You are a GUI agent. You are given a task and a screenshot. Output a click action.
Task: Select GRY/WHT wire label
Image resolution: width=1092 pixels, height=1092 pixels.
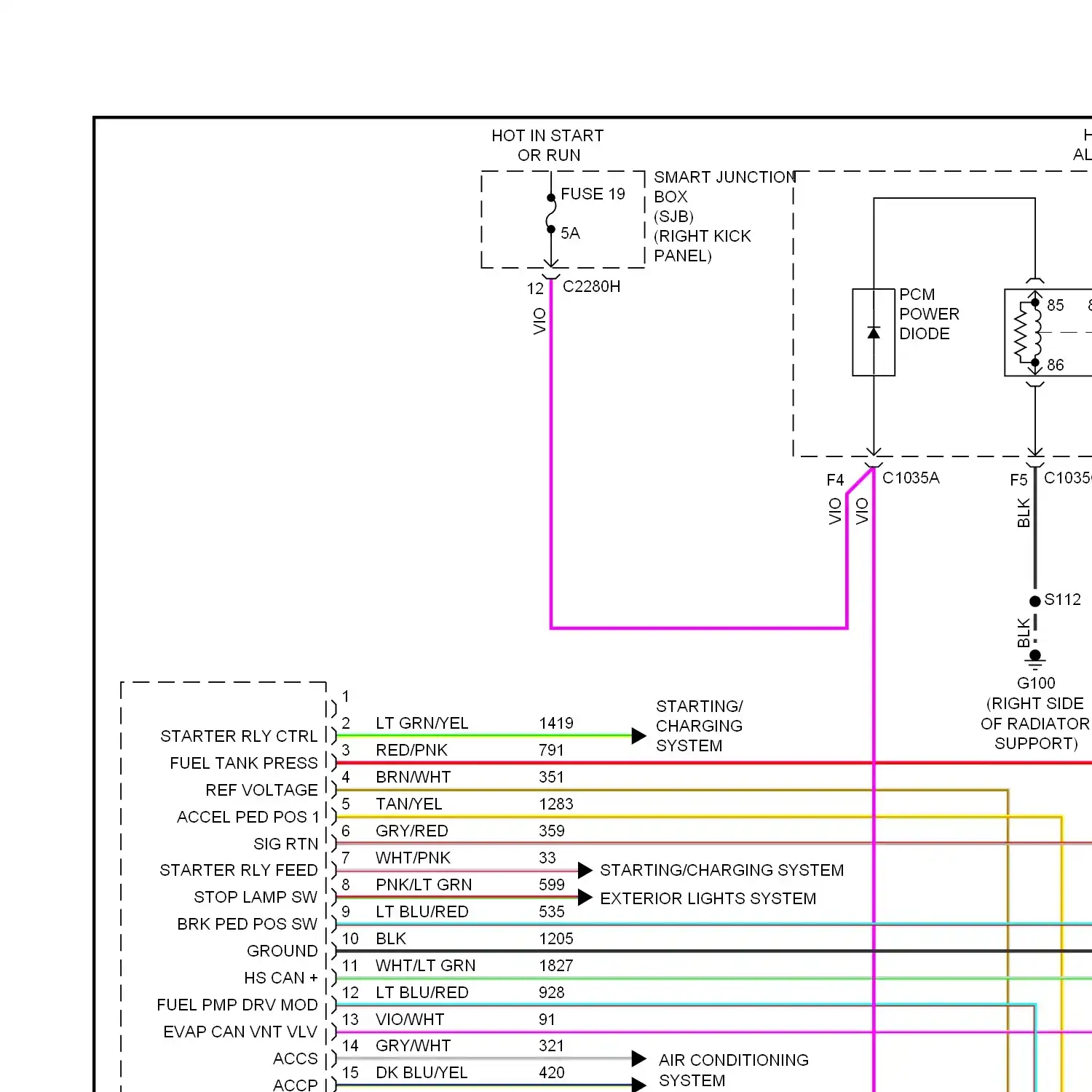click(x=413, y=1046)
